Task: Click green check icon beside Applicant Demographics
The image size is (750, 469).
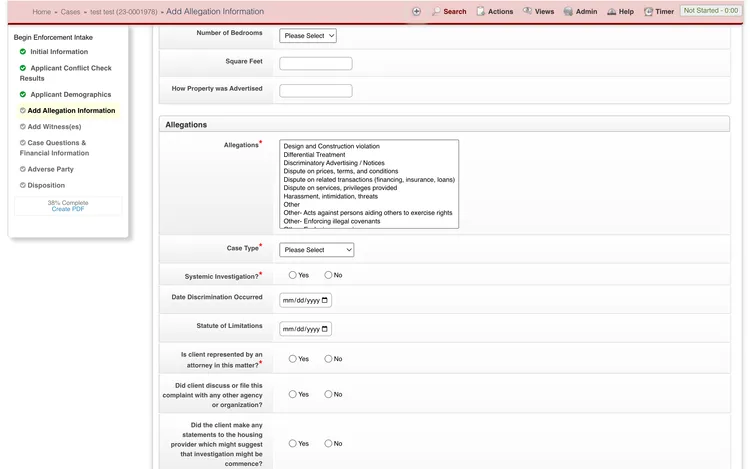Action: click(22, 94)
